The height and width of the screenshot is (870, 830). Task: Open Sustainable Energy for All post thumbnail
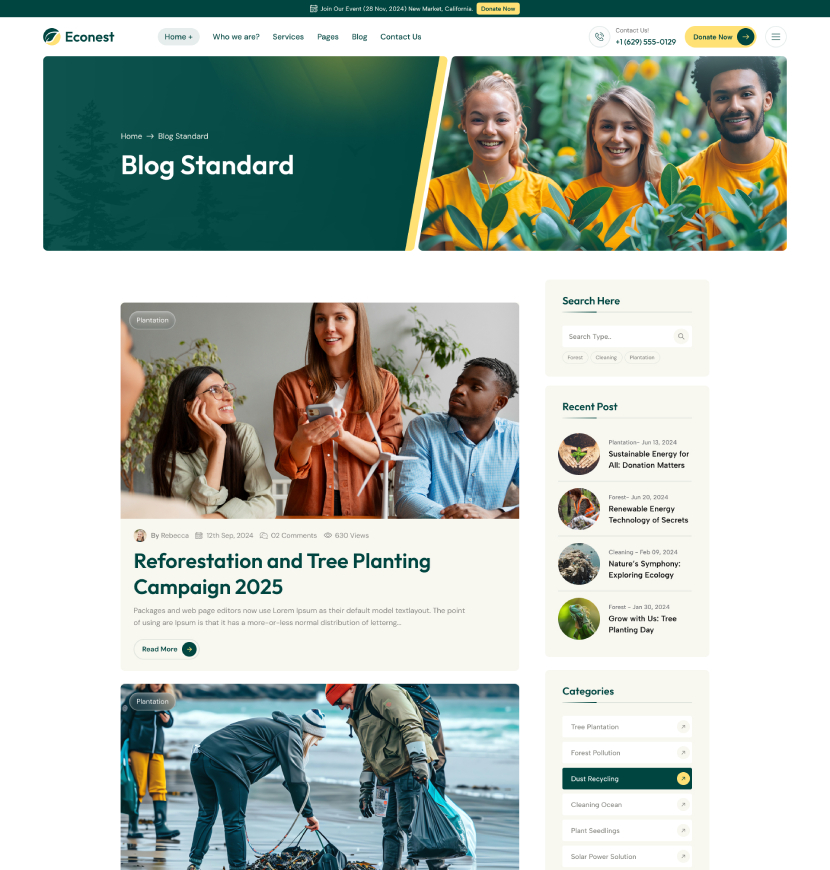coord(579,454)
